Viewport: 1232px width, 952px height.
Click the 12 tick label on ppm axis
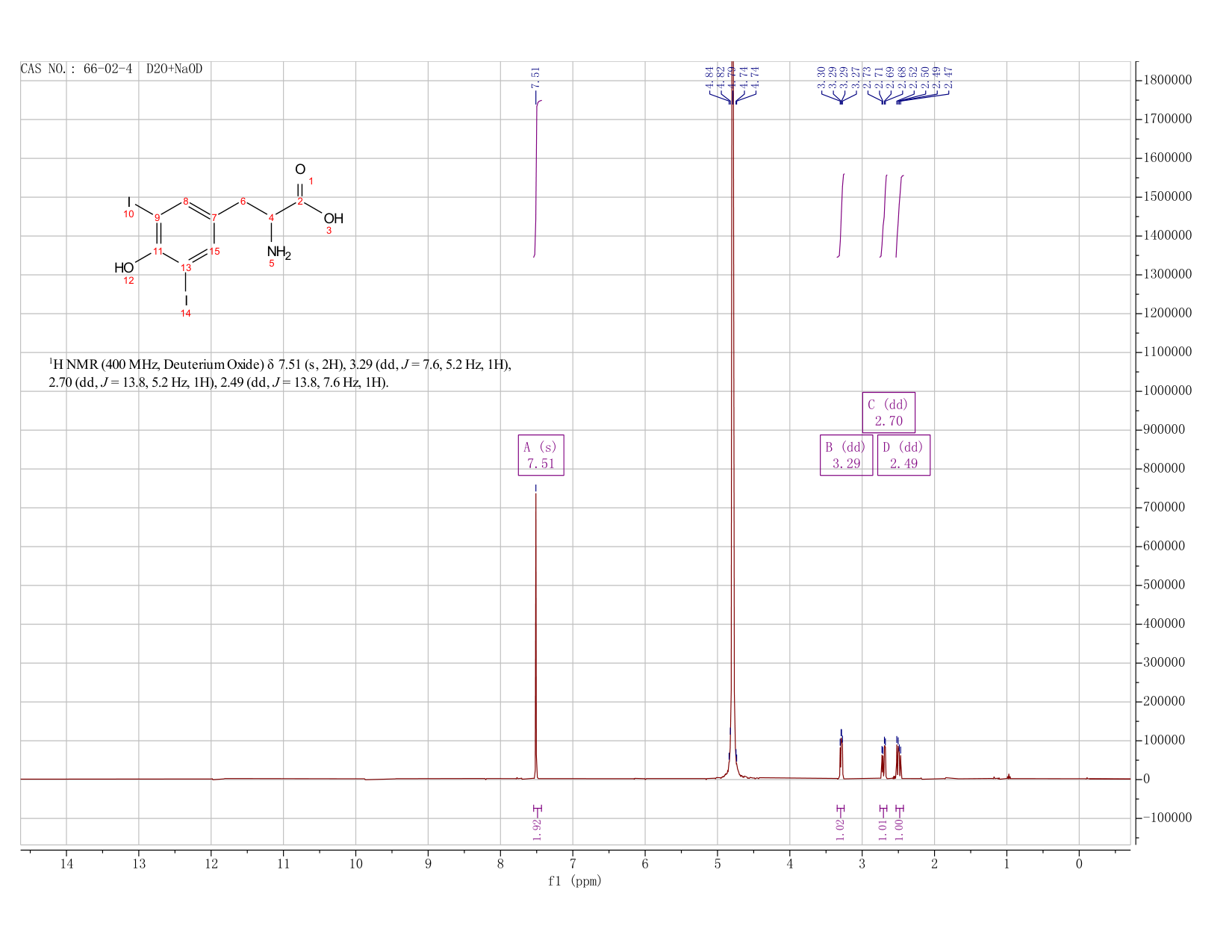pyautogui.click(x=211, y=865)
